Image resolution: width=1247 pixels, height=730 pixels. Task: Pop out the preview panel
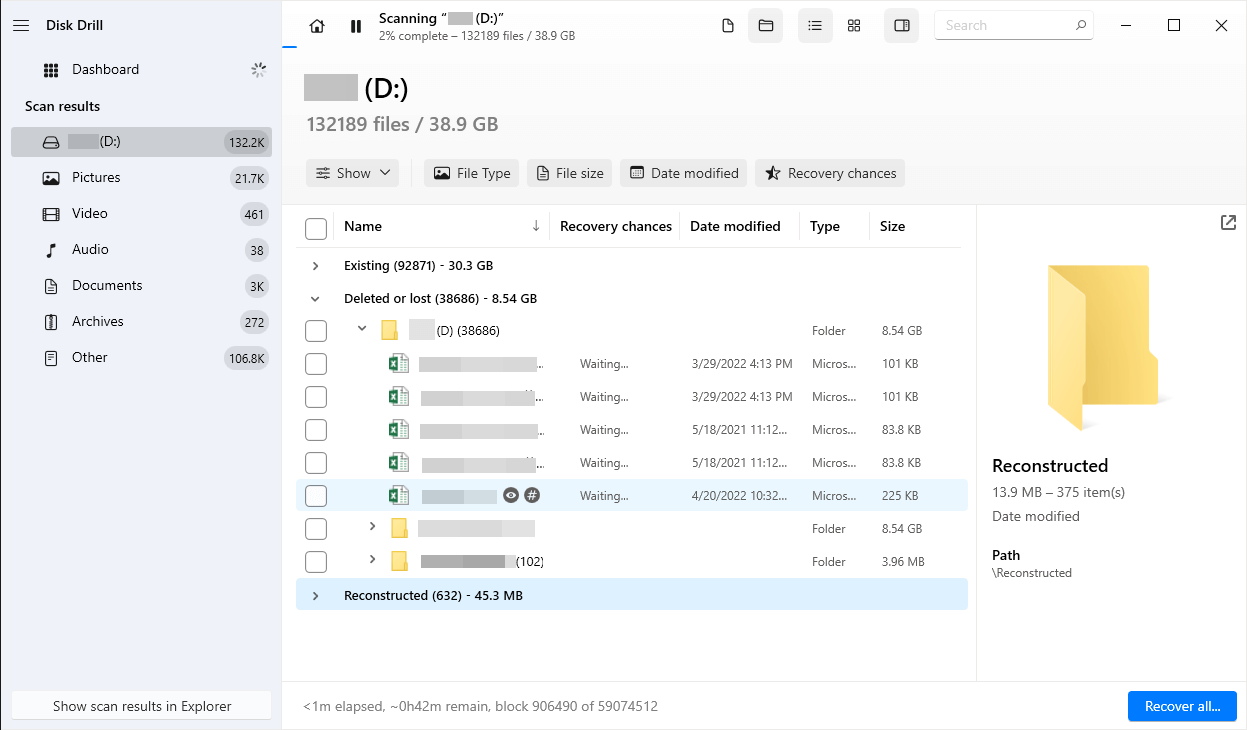[x=1228, y=223]
